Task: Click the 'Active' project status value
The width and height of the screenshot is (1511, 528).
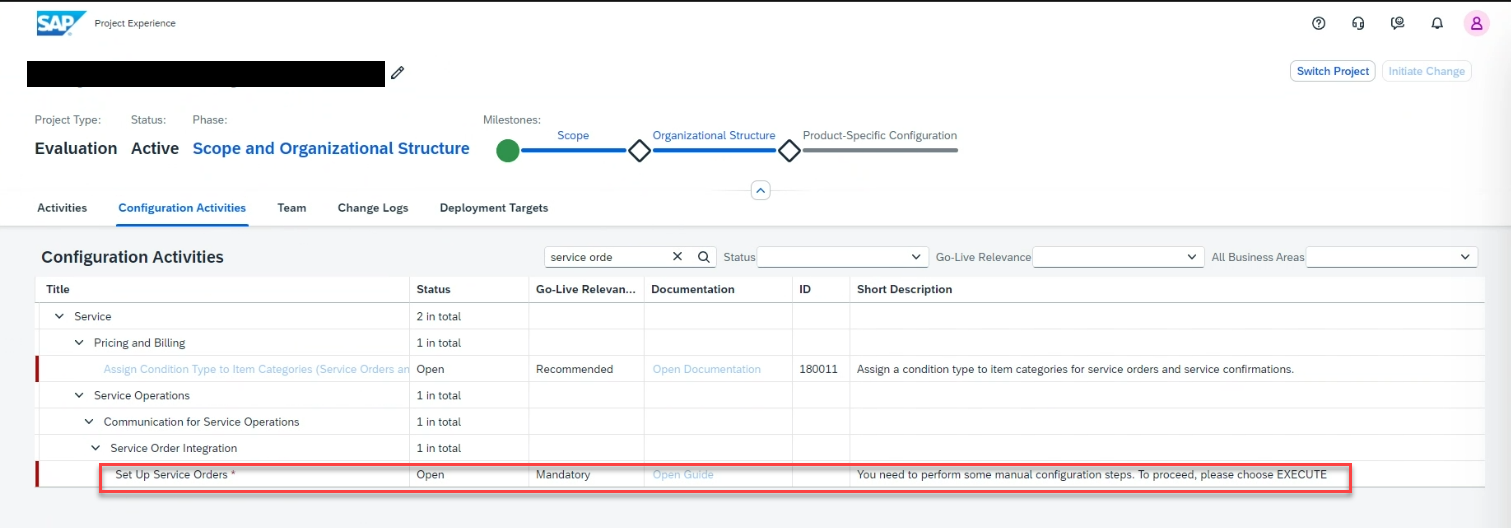Action: click(155, 148)
